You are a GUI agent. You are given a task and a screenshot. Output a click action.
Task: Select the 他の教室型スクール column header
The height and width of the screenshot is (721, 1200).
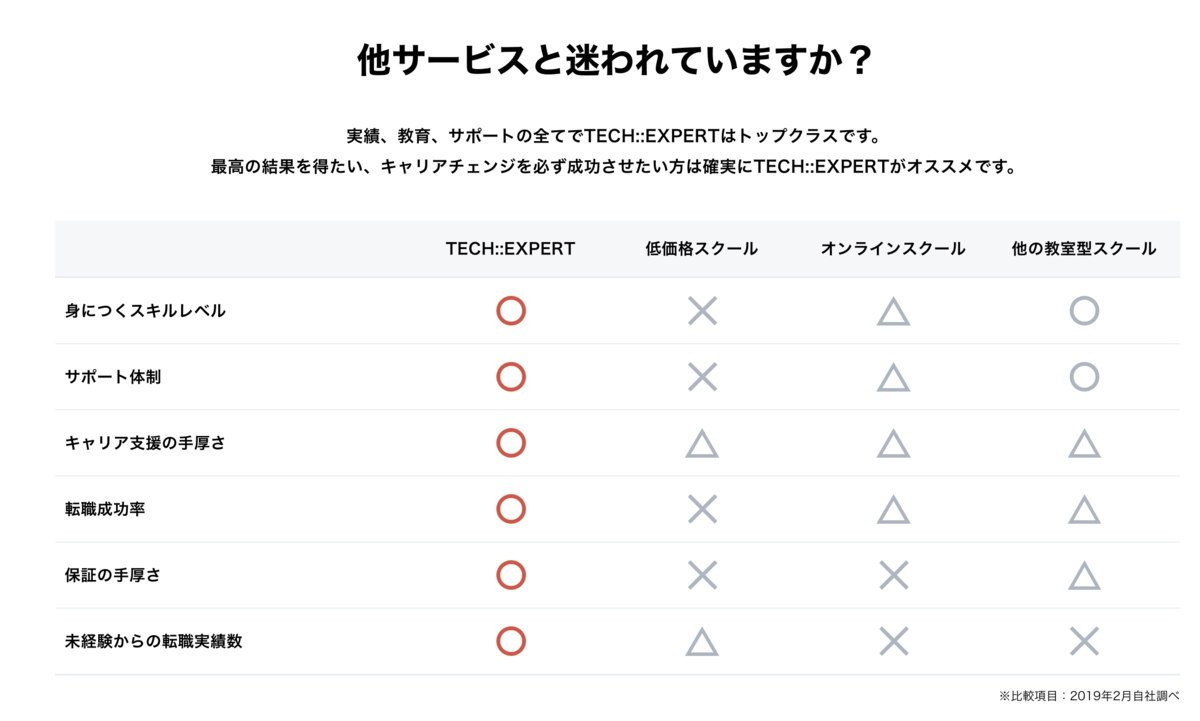[1084, 249]
